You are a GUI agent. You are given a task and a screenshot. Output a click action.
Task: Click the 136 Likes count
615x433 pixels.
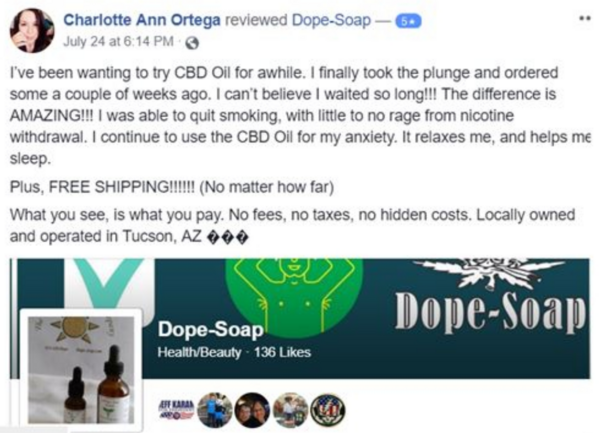tap(282, 352)
